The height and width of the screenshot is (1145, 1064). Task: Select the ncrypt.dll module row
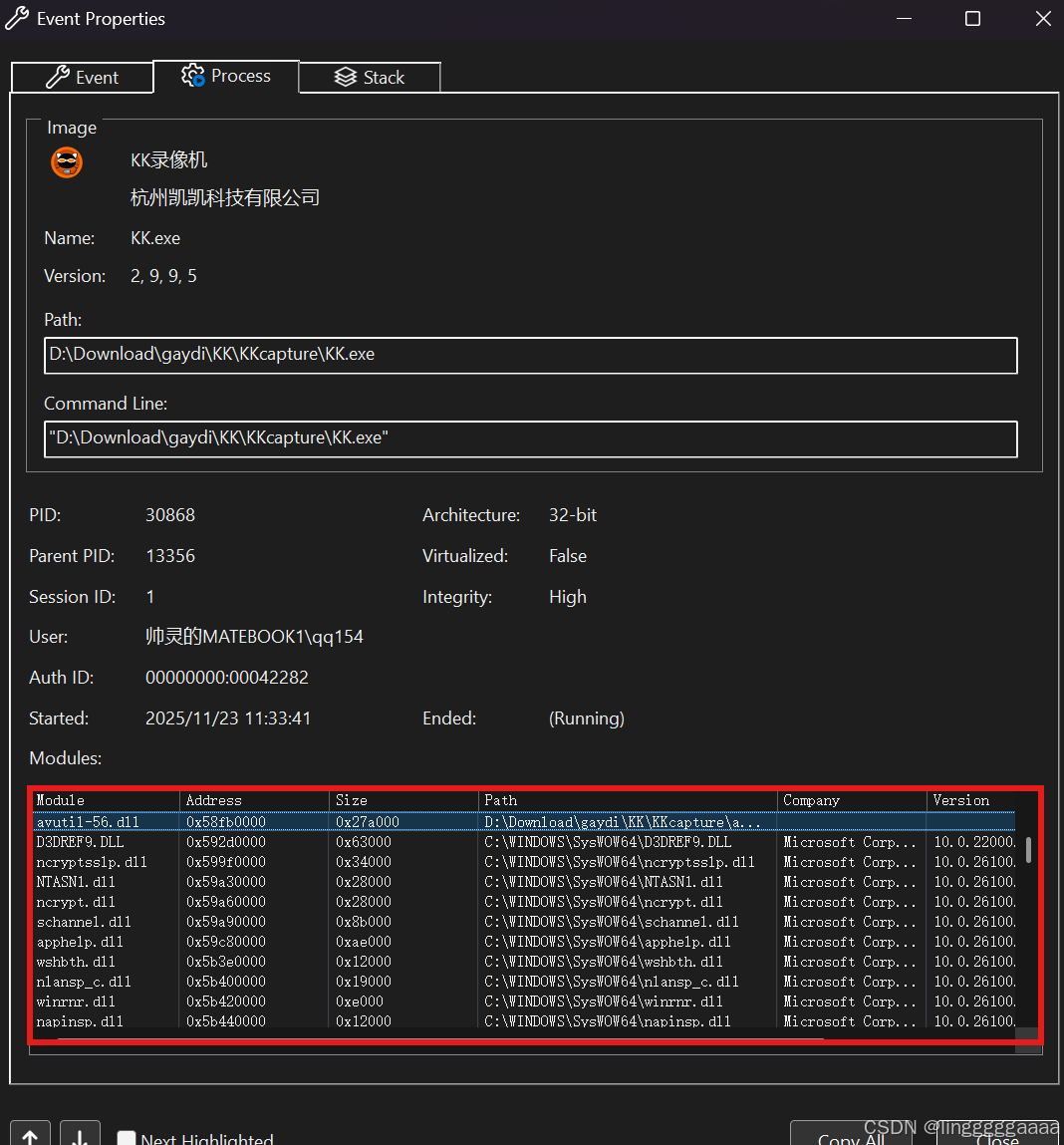[524, 902]
